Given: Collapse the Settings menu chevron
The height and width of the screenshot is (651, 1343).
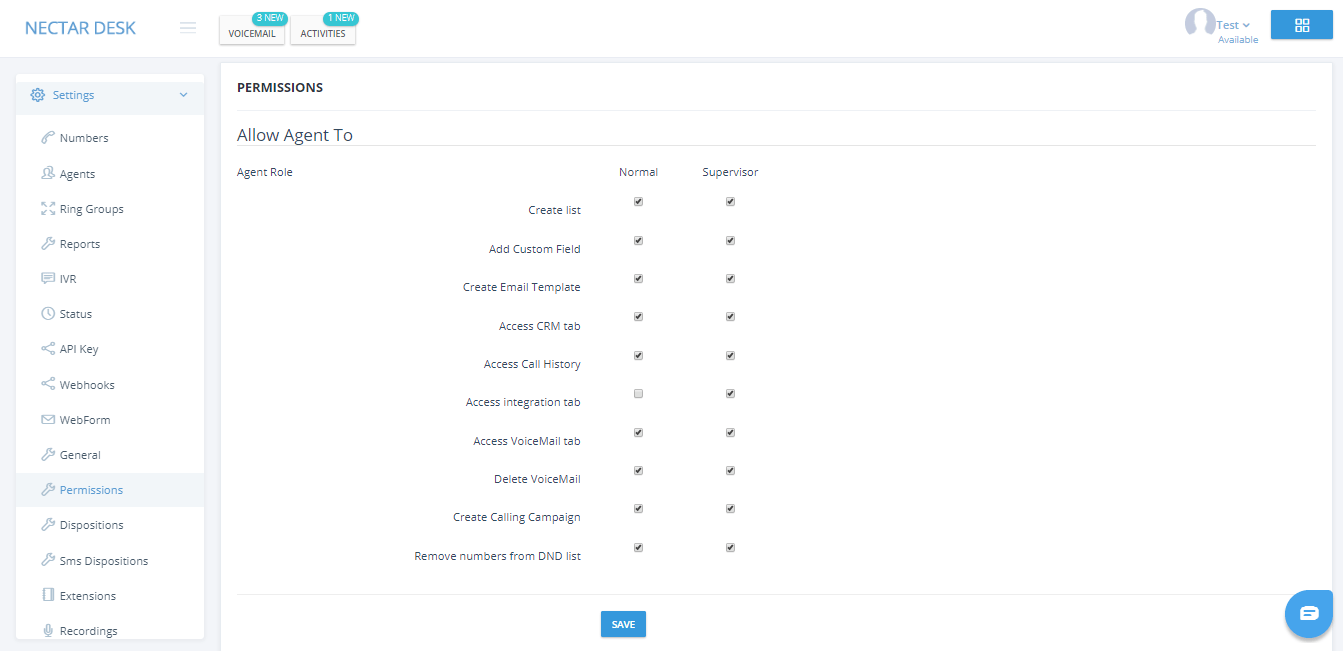Looking at the screenshot, I should (183, 95).
